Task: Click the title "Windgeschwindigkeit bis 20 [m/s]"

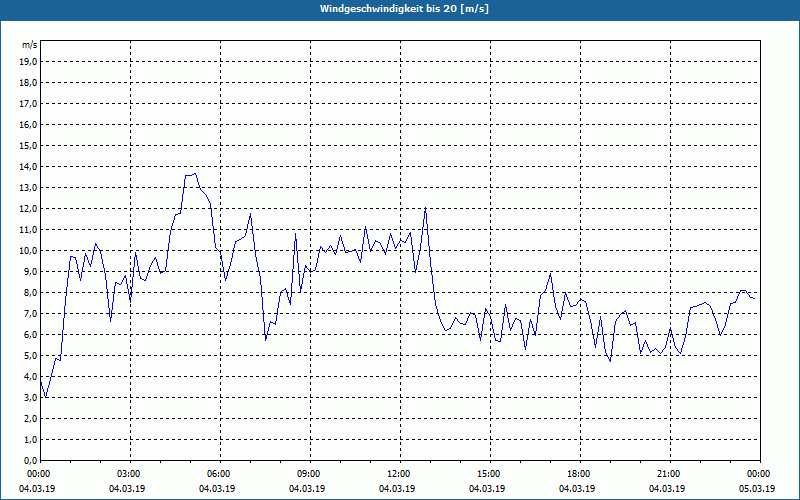Action: [404, 9]
